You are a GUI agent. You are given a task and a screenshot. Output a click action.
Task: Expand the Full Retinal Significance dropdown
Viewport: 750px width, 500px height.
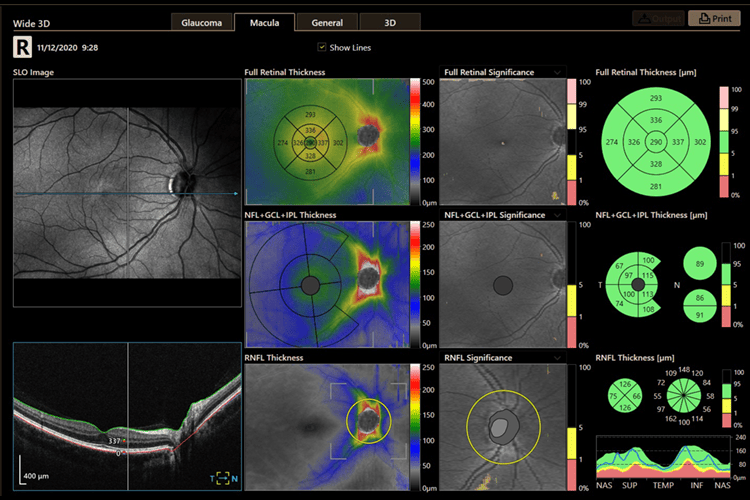[556, 73]
